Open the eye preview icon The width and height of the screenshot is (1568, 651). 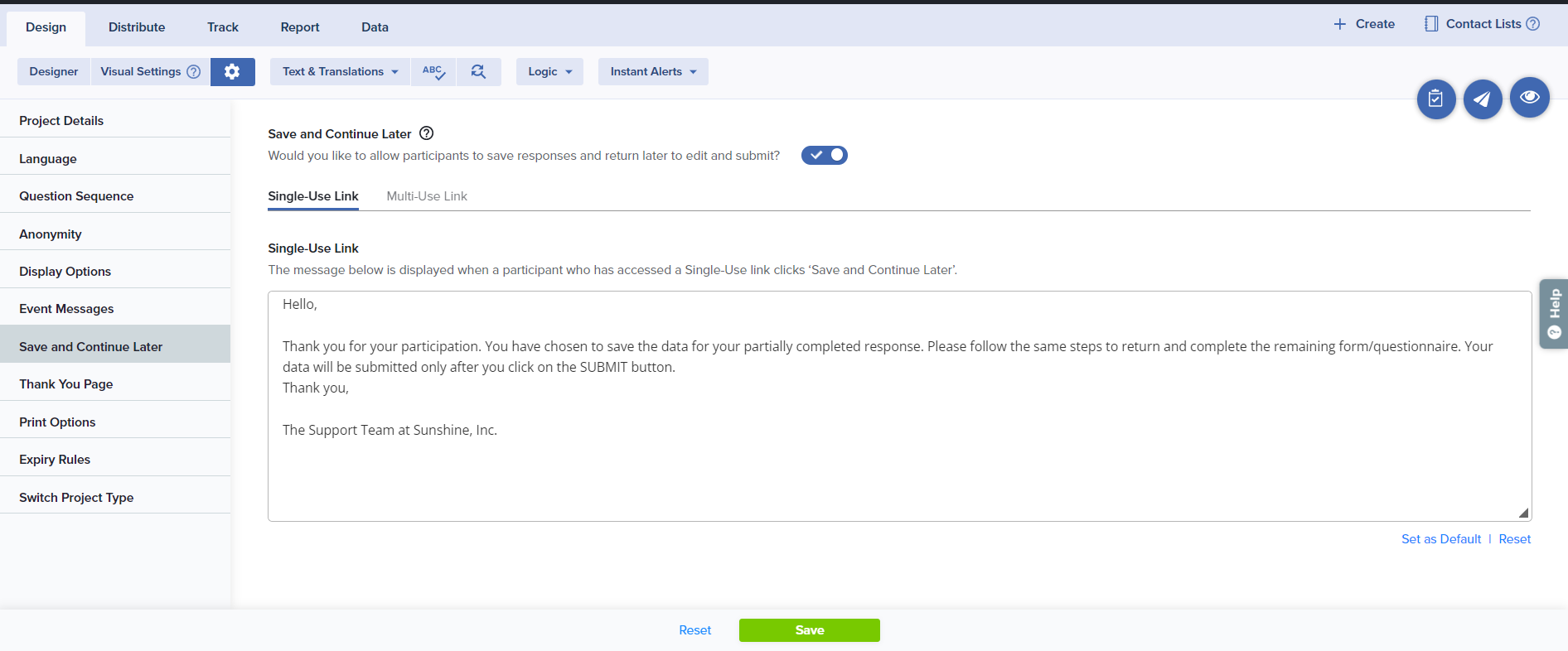(x=1529, y=98)
